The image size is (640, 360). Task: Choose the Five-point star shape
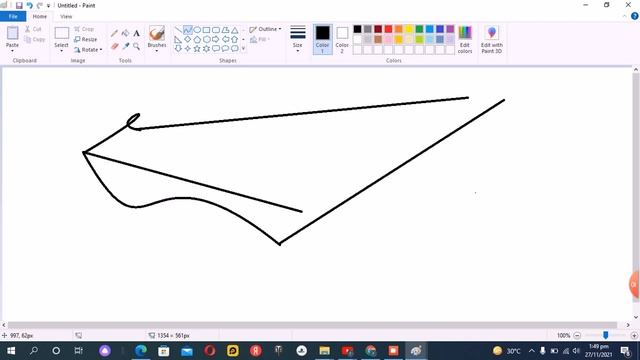tap(197, 49)
